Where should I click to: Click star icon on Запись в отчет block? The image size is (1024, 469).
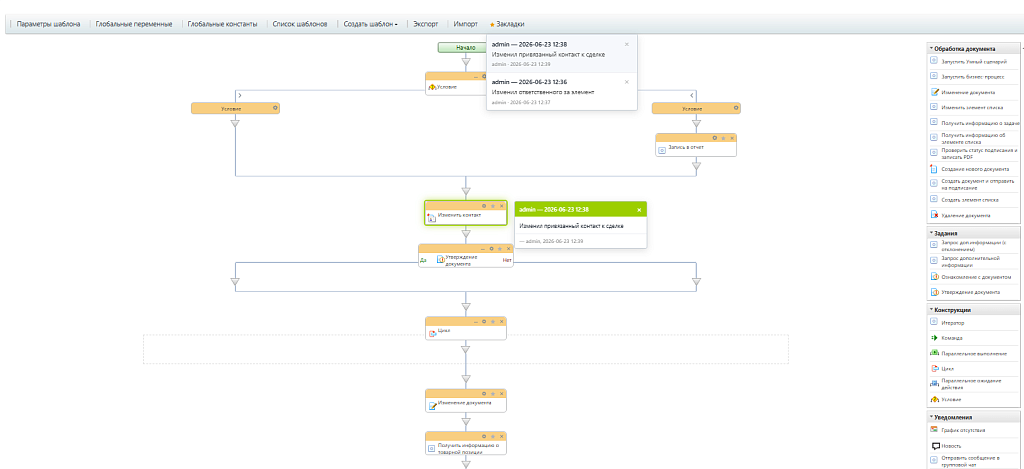click(723, 138)
